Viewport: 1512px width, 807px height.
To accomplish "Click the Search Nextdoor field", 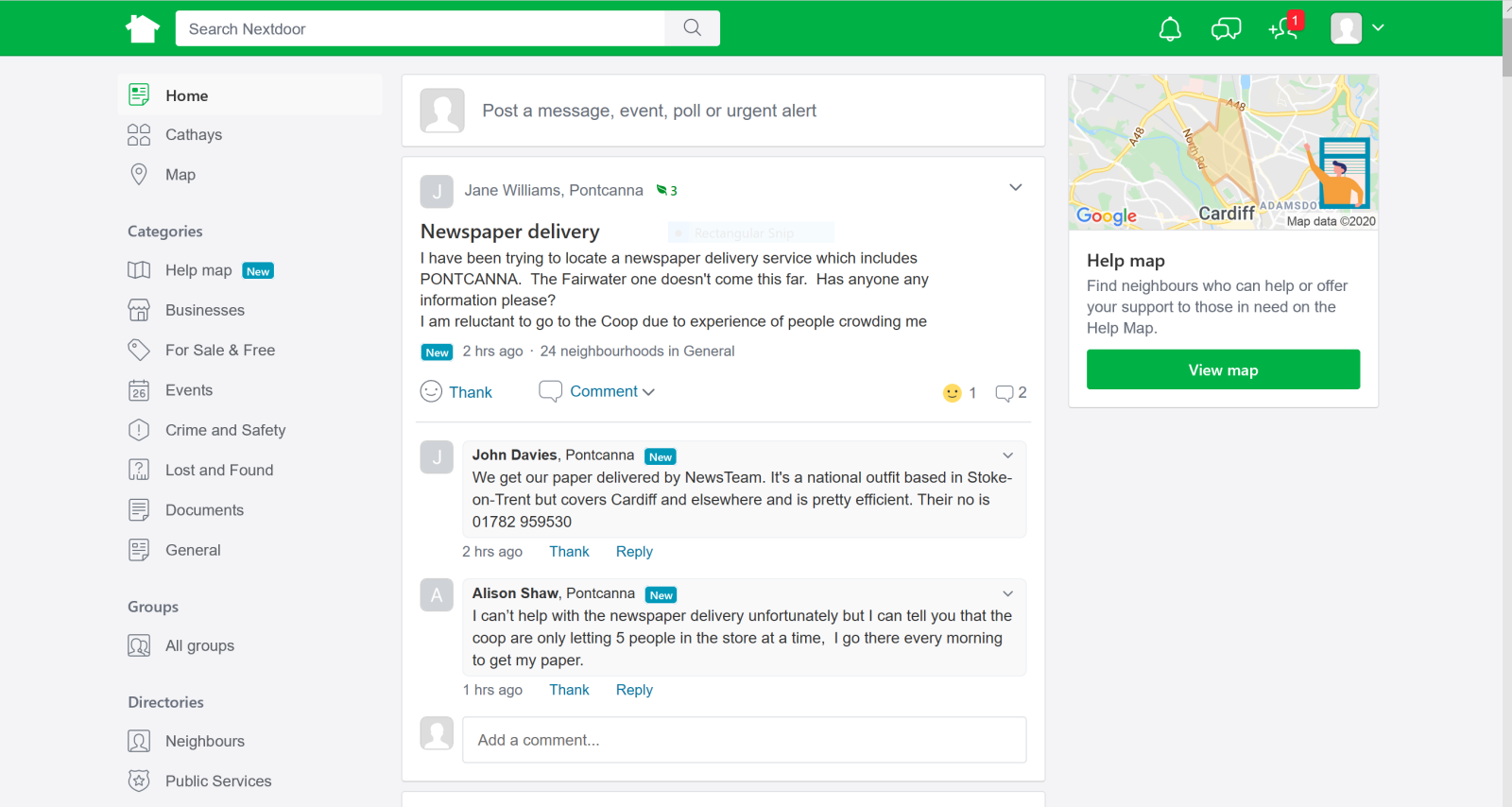I will [x=421, y=28].
